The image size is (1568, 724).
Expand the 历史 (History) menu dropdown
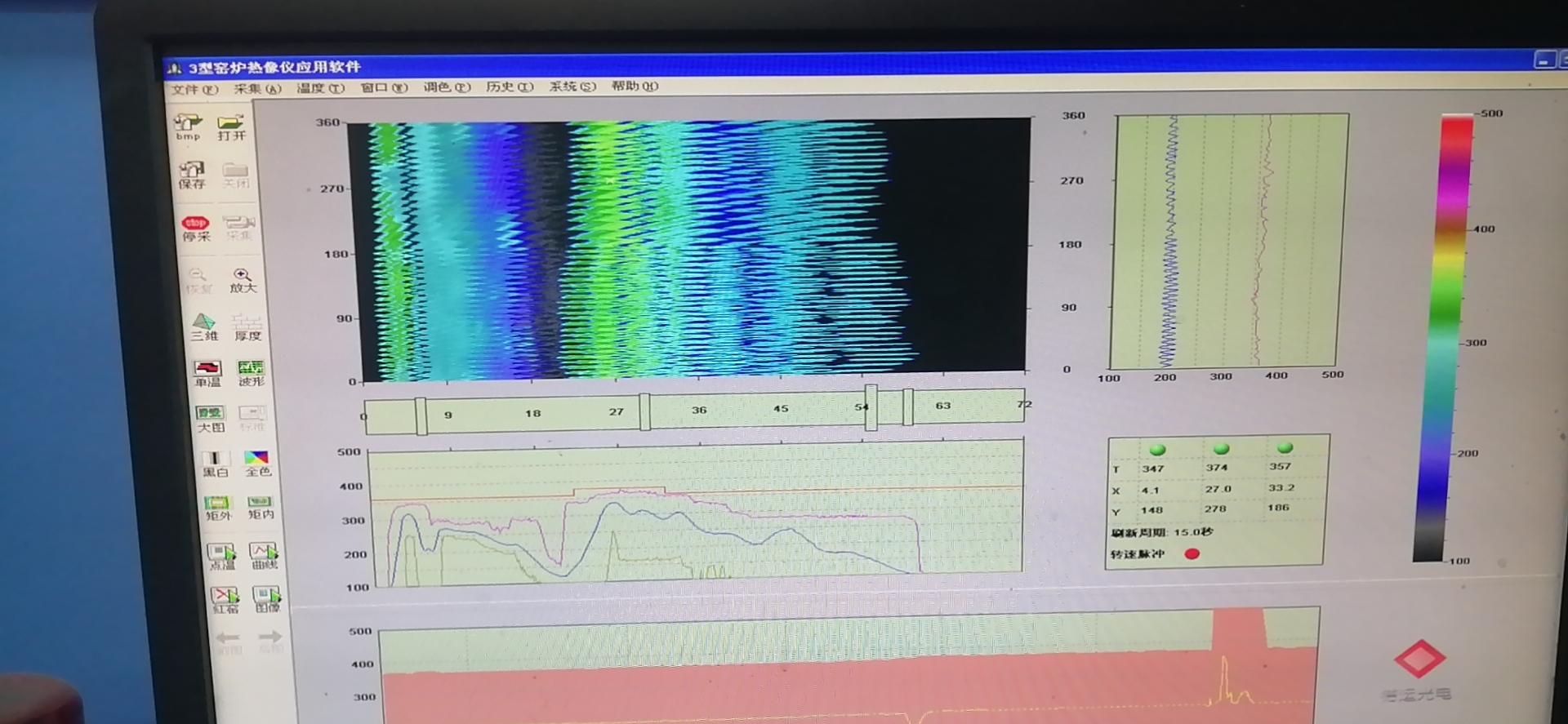[509, 87]
